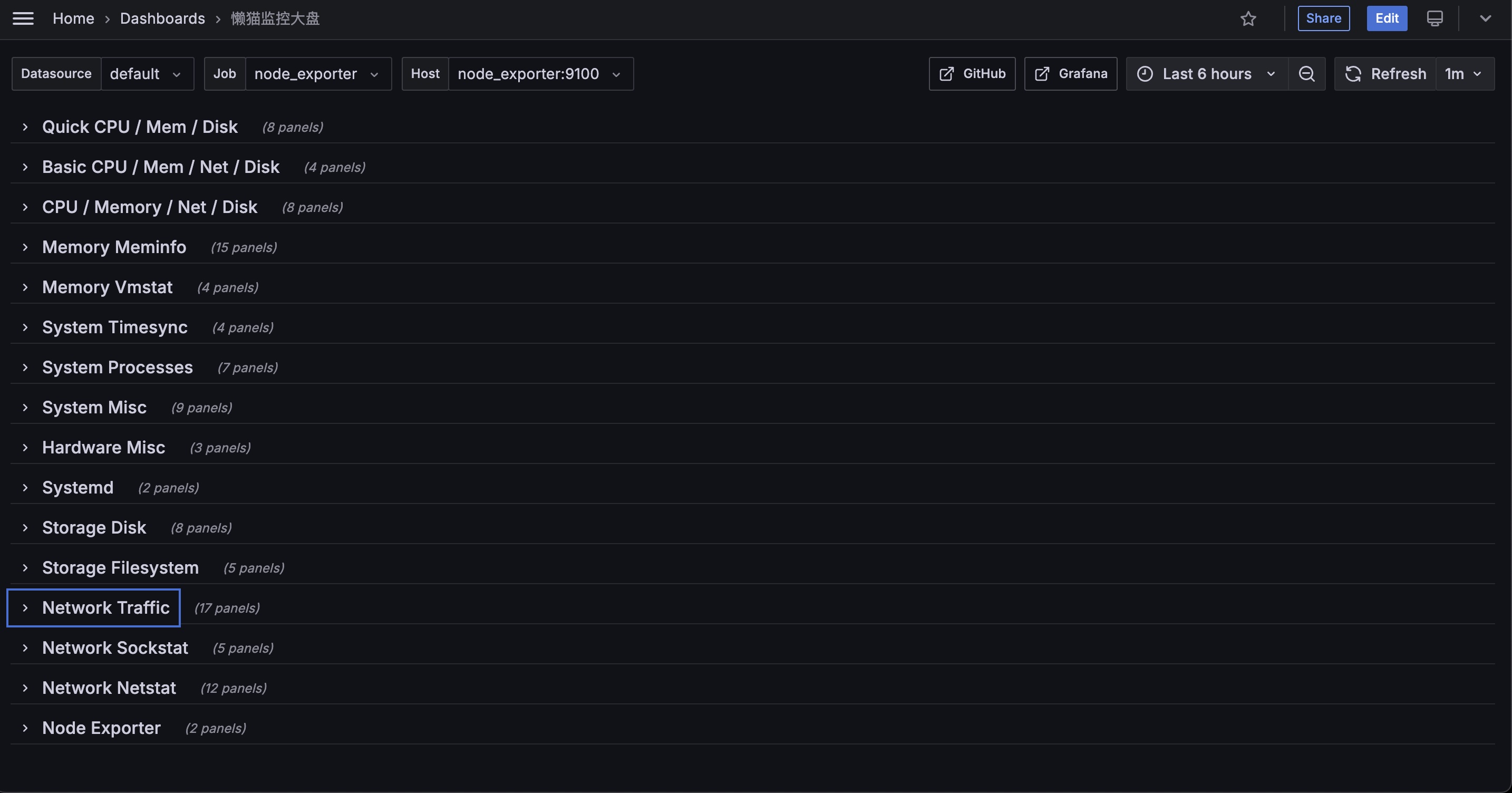The width and height of the screenshot is (1512, 793).
Task: Click the (3 panels) count text
Action: tap(220, 449)
